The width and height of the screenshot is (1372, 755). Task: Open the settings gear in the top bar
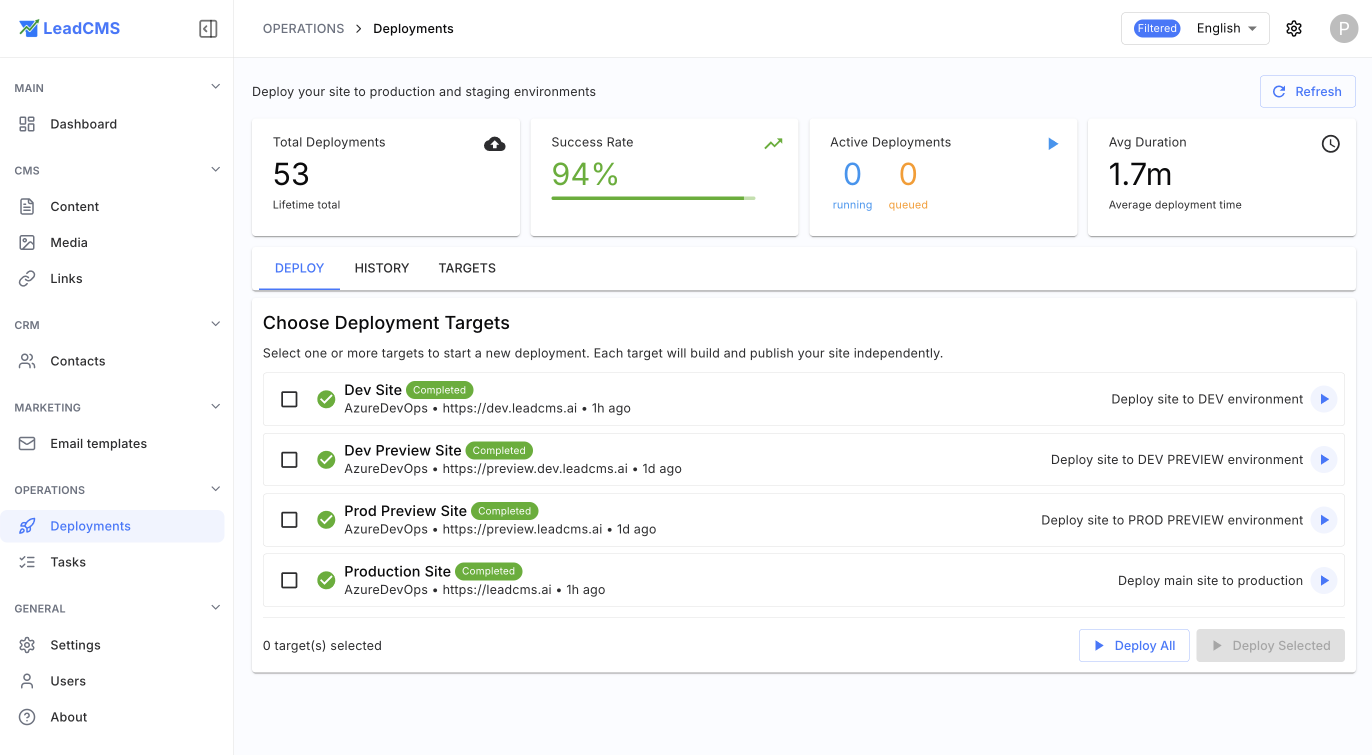(x=1294, y=28)
